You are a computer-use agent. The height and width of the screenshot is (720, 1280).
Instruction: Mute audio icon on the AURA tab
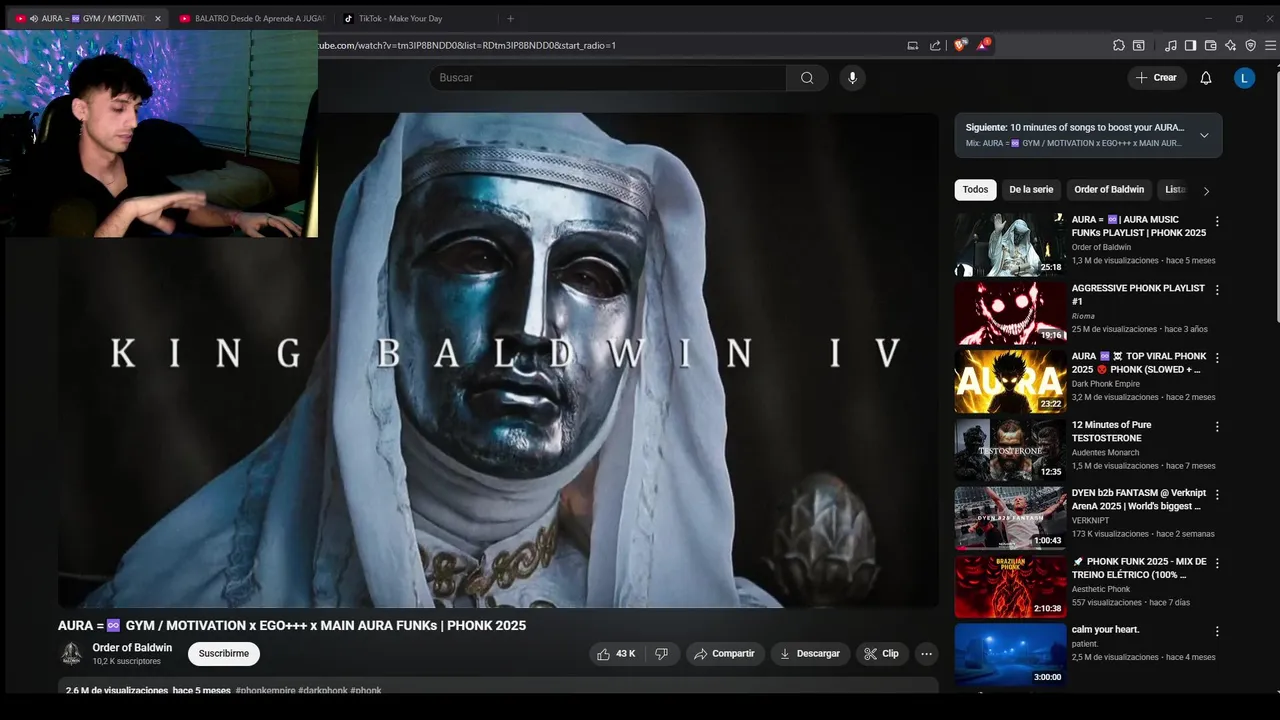click(x=34, y=18)
